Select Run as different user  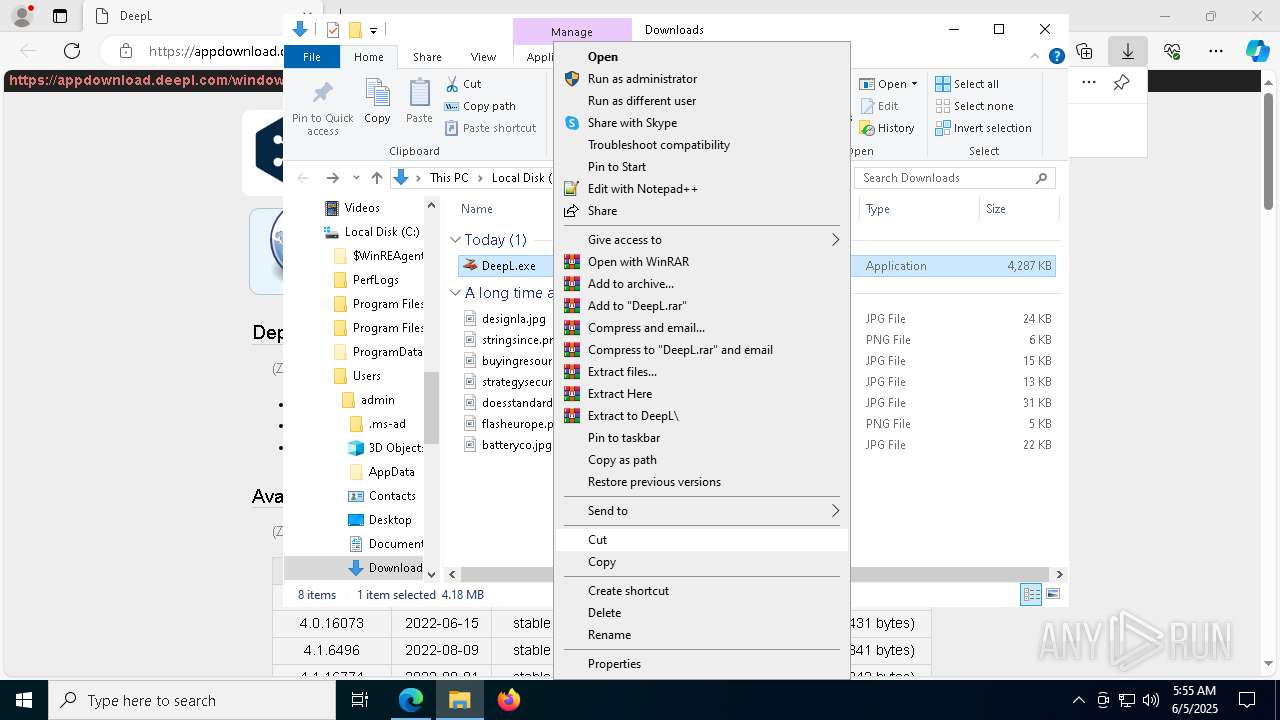click(642, 101)
